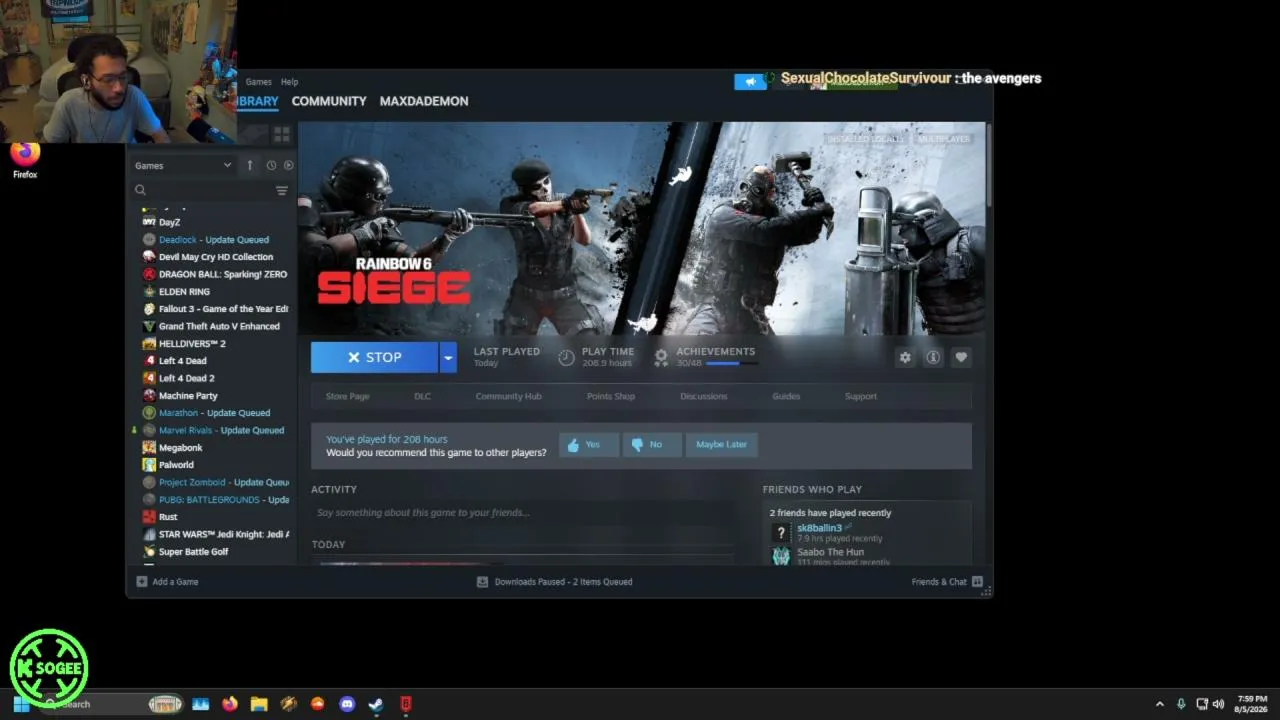Open the Games menu in Steam menu bar
The image size is (1280, 720).
point(259,82)
